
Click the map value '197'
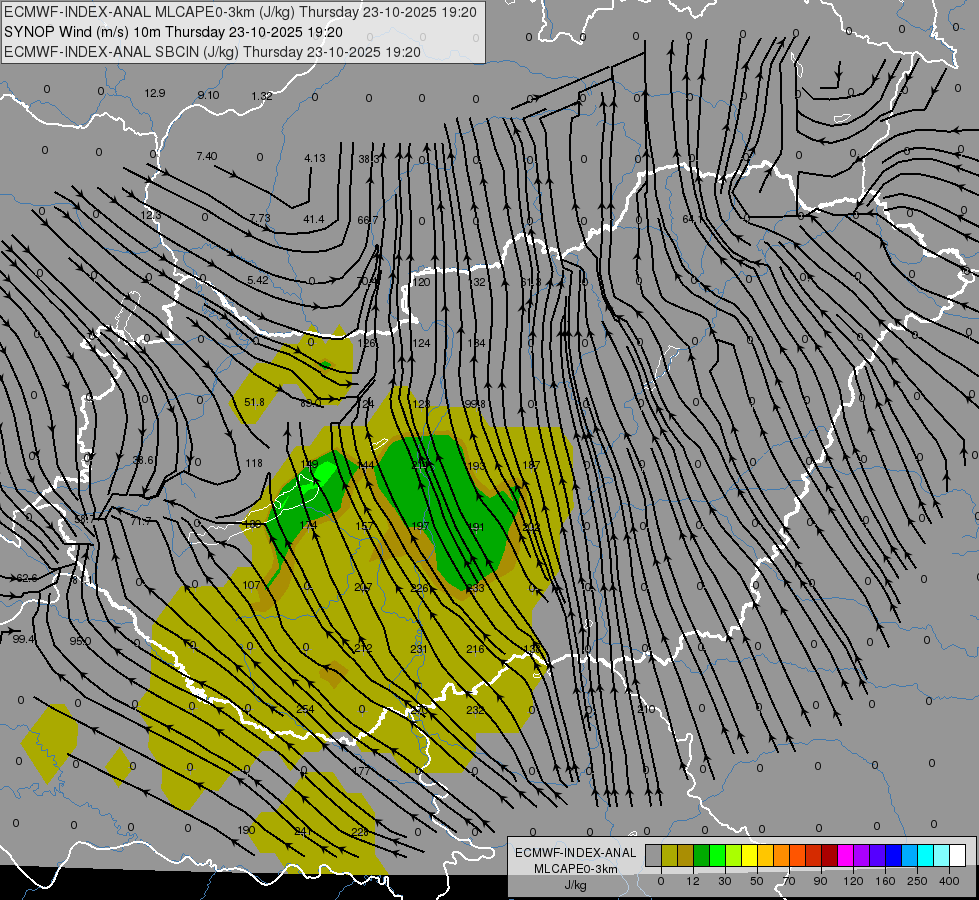(x=421, y=526)
